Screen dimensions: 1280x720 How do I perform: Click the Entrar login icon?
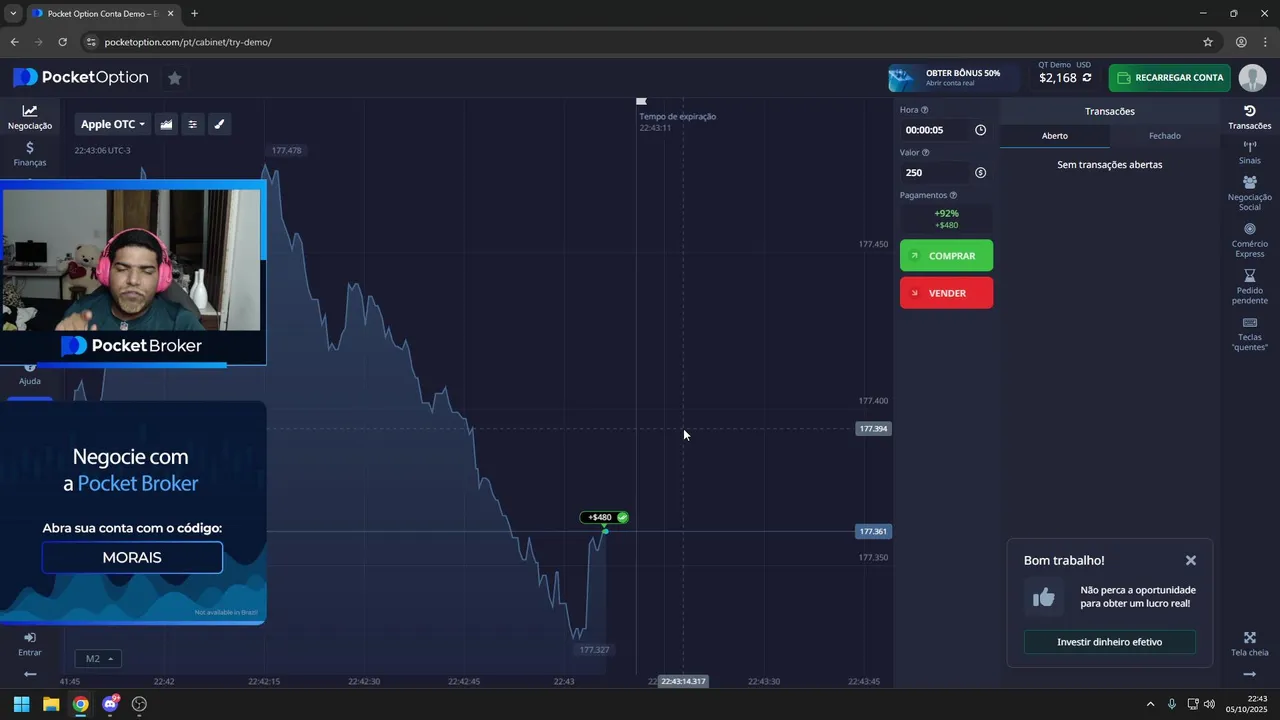[x=30, y=644]
